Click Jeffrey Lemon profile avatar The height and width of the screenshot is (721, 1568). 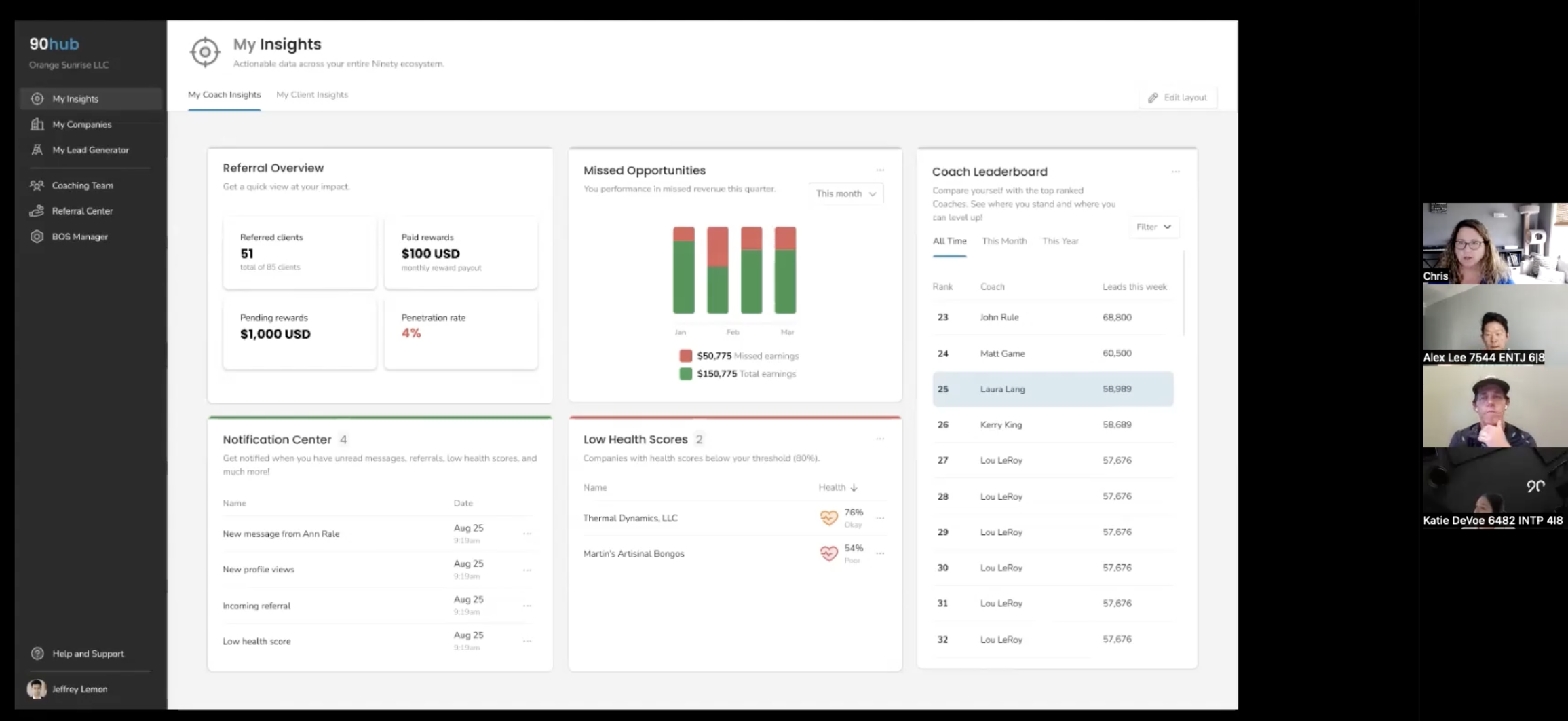tap(37, 689)
